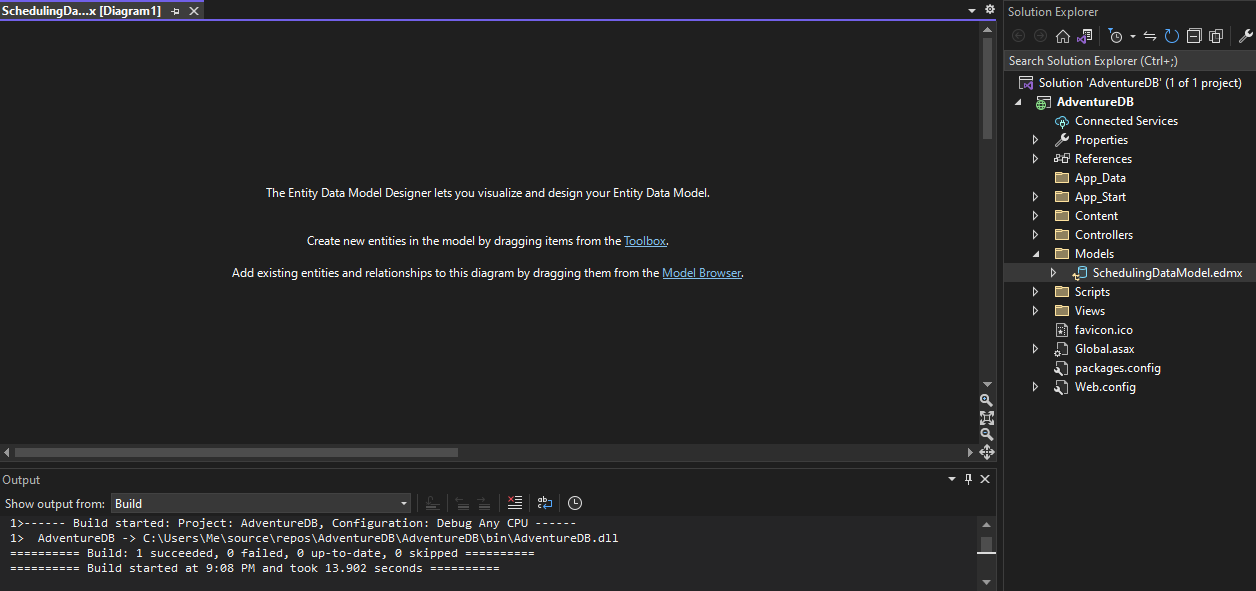This screenshot has width=1256, height=591.
Task: Toggle the Output panel auto-hide pin
Action: 967,479
